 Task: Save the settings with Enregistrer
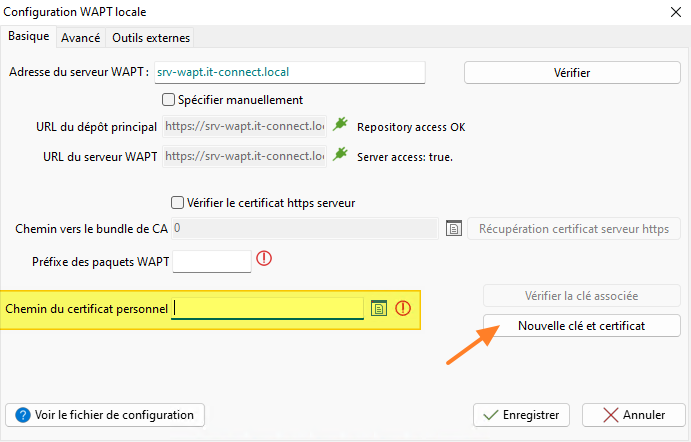click(521, 414)
